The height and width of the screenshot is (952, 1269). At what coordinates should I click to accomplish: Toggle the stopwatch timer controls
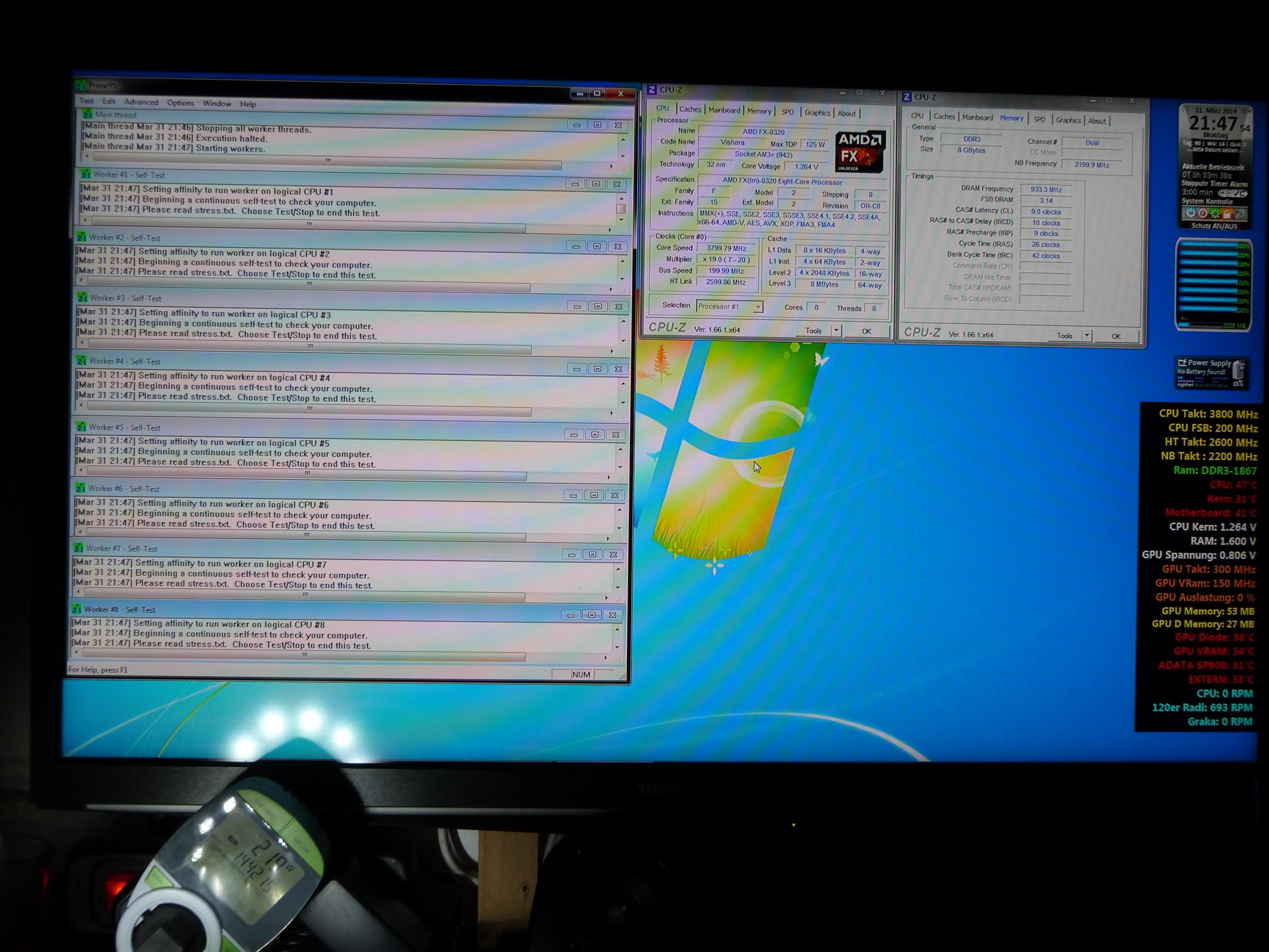[1233, 194]
